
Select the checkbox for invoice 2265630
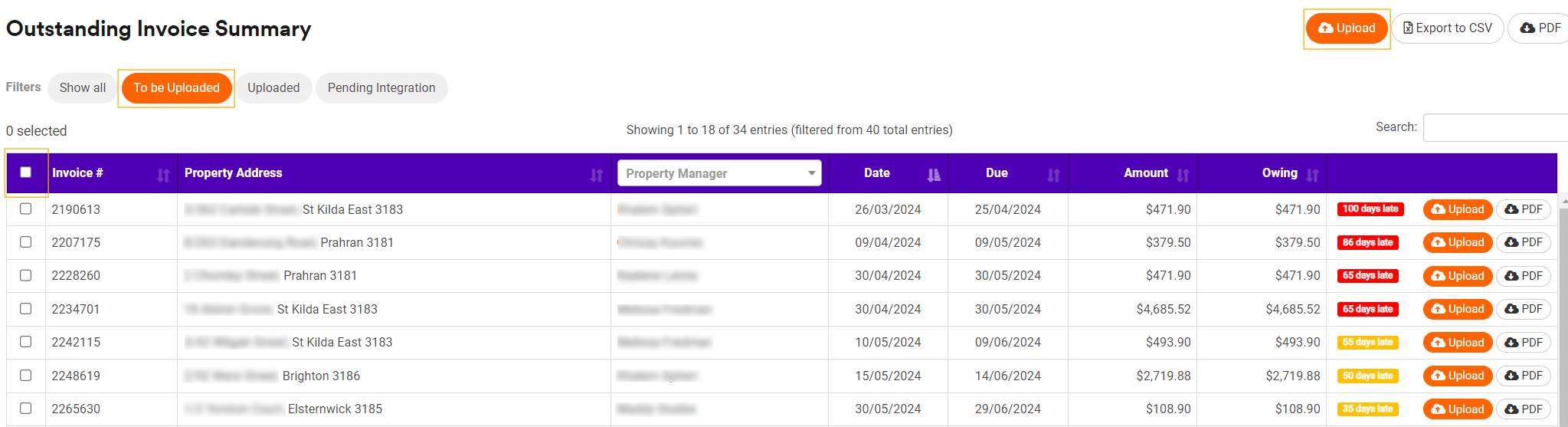26,409
